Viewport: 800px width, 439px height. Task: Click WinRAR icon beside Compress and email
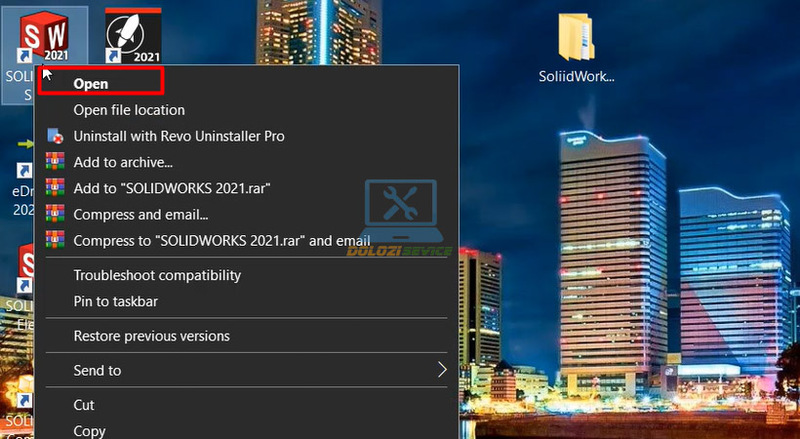(x=55, y=214)
